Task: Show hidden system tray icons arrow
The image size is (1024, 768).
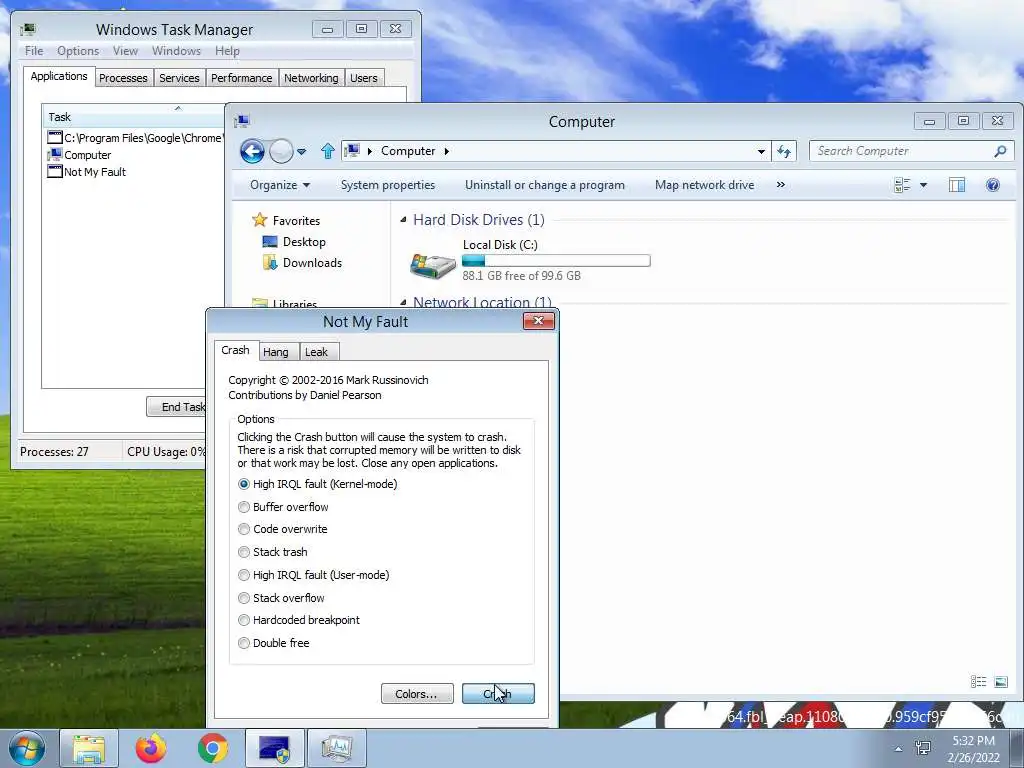Action: 899,749
